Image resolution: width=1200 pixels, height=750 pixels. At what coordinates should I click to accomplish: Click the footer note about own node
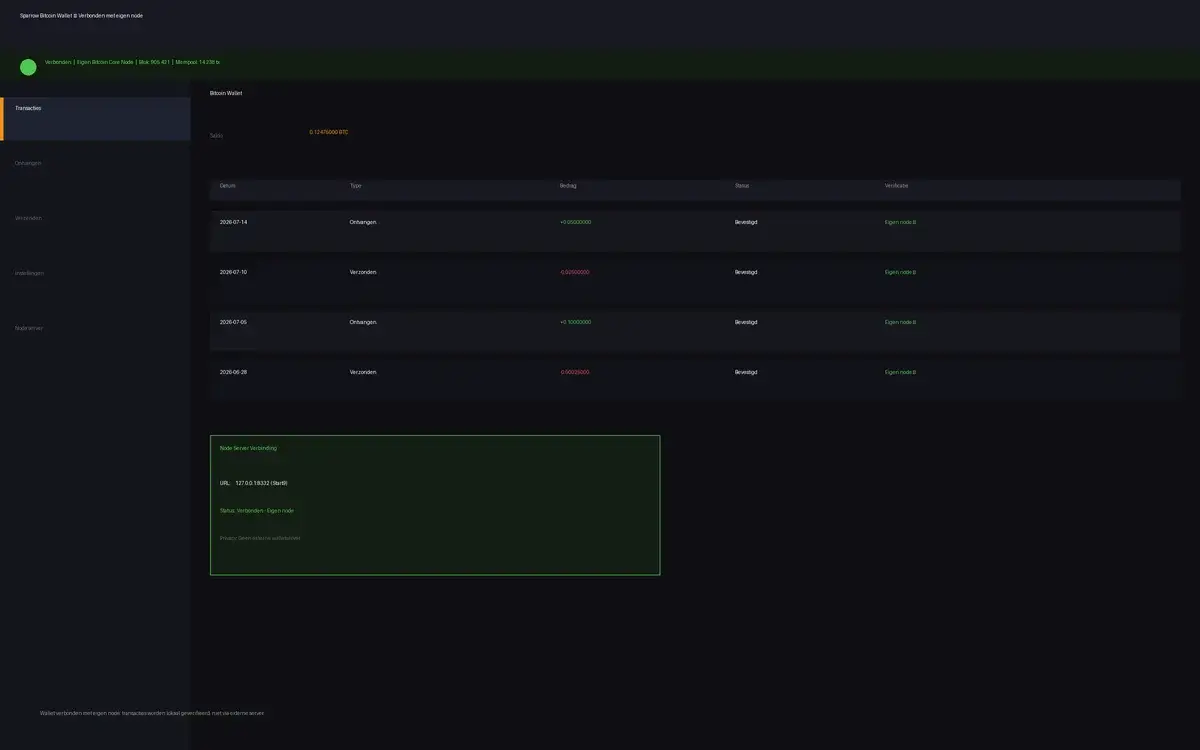[x=152, y=713]
